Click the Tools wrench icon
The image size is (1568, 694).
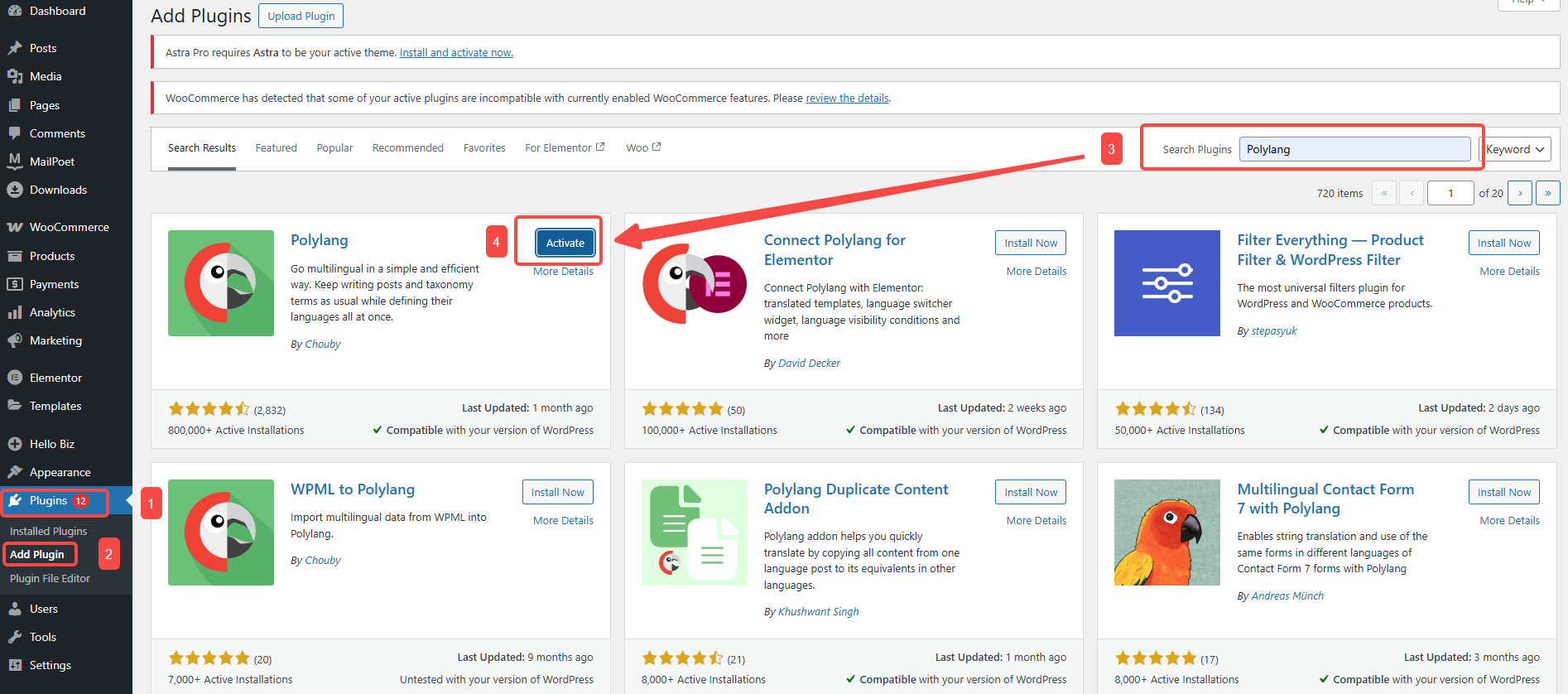(x=15, y=637)
